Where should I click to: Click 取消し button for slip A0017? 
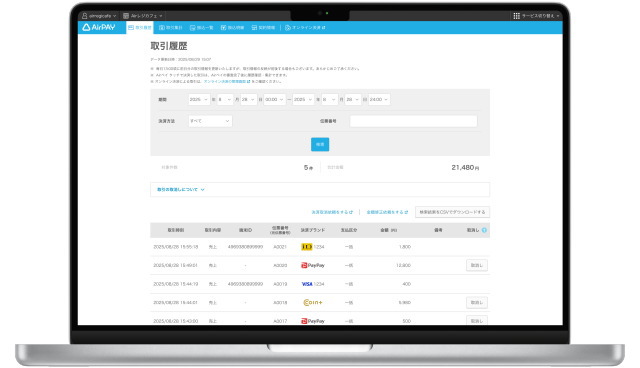477,321
